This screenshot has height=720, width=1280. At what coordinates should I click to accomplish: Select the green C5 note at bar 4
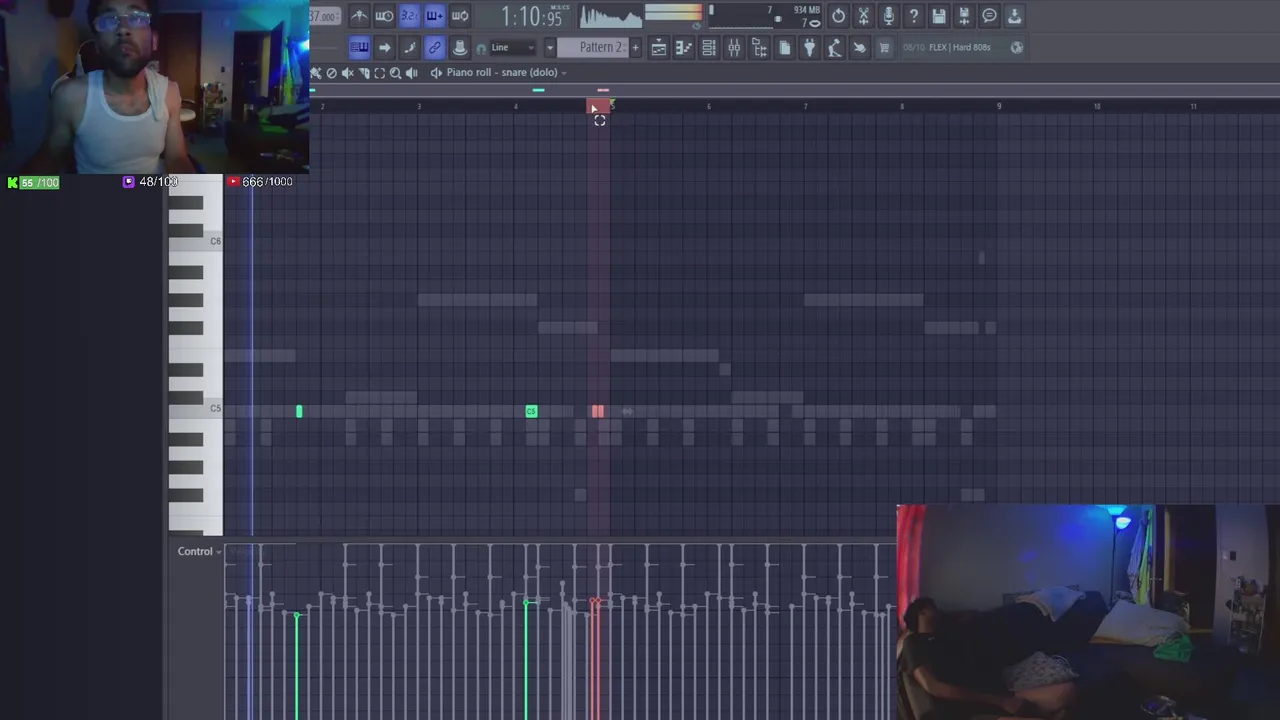tap(531, 411)
